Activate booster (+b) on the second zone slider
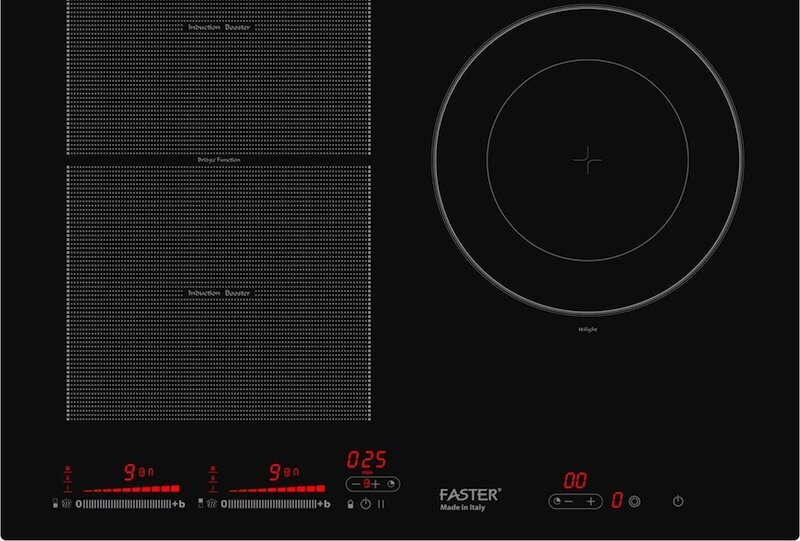This screenshot has width=800, height=541. [324, 504]
